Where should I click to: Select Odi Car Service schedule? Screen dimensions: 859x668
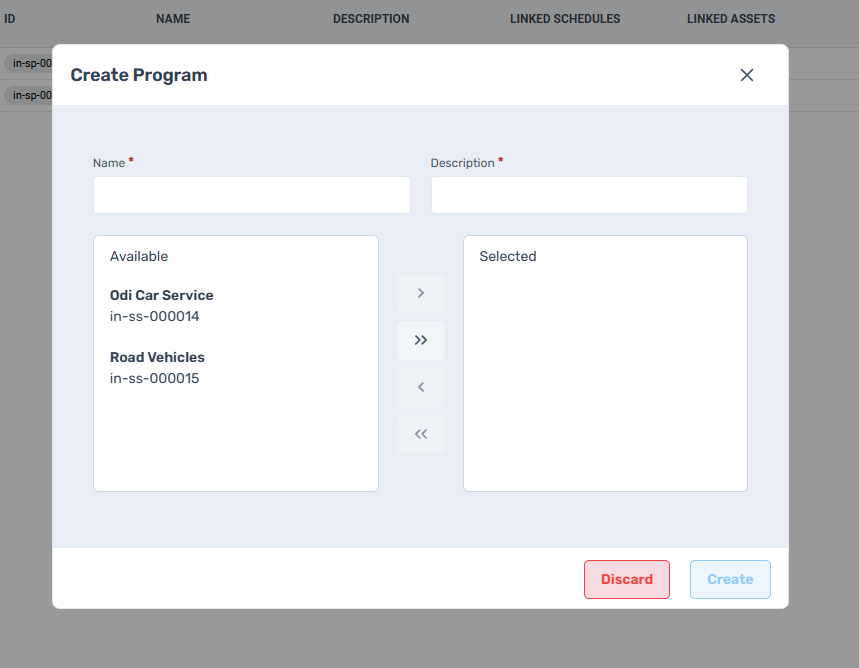click(x=162, y=306)
